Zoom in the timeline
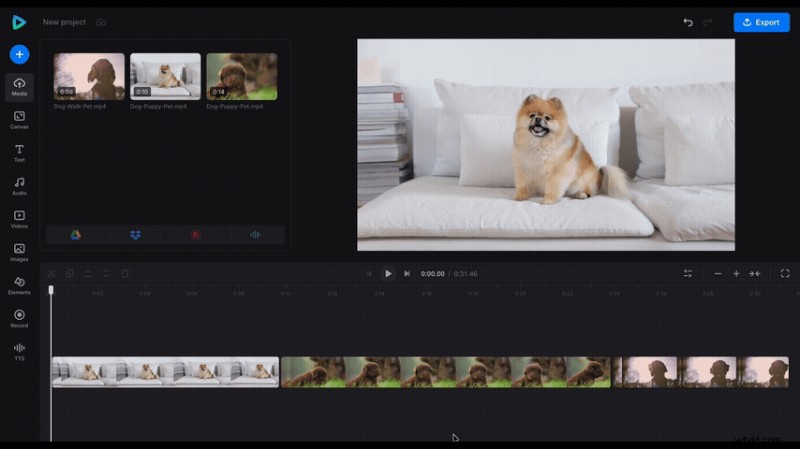 tap(736, 273)
